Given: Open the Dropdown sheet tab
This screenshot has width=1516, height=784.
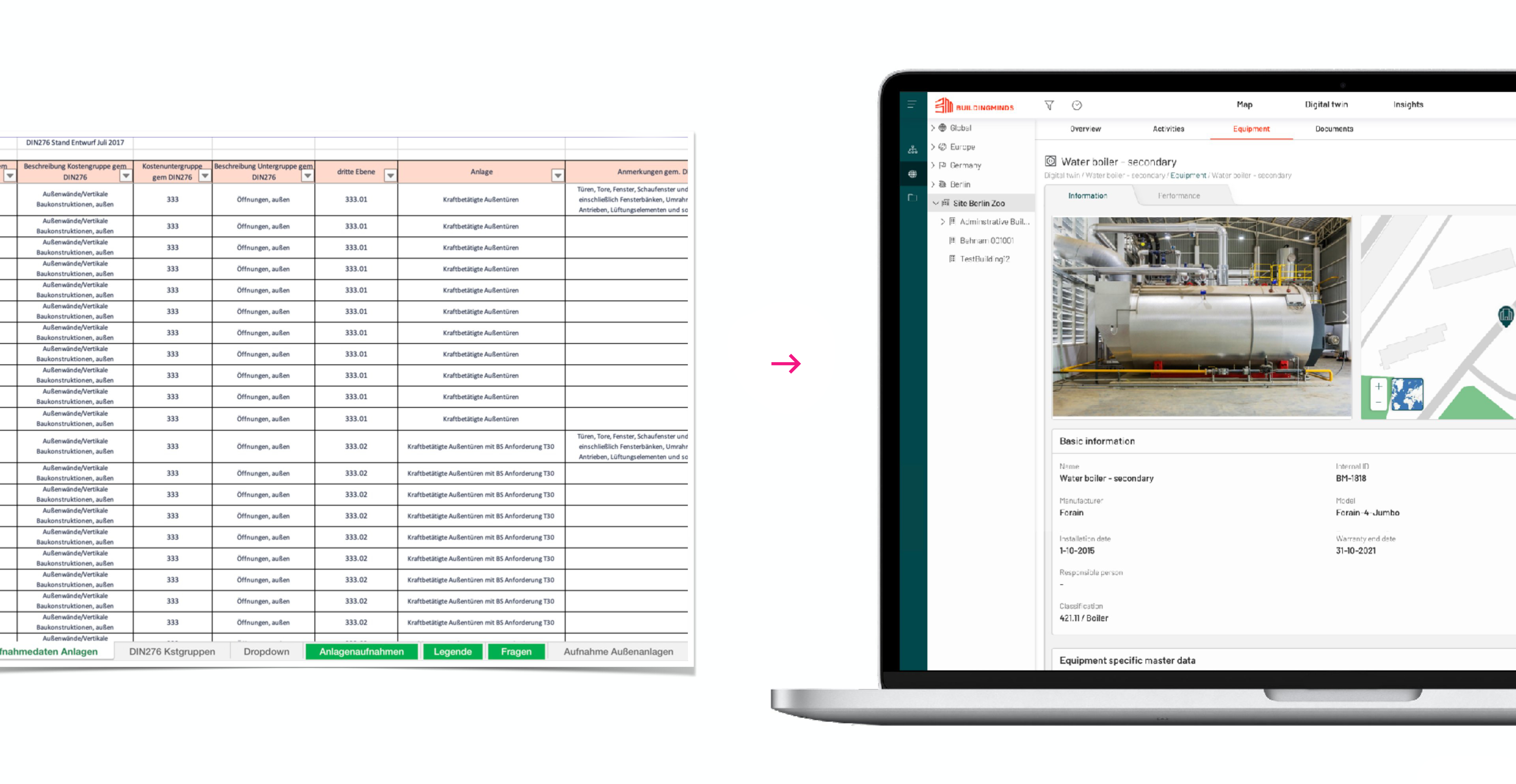Looking at the screenshot, I should [266, 651].
